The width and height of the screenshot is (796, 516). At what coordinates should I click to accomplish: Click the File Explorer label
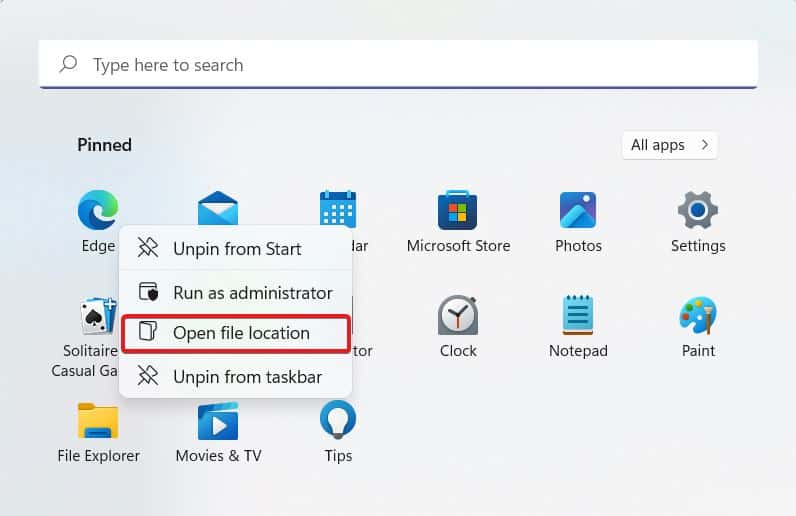coord(98,456)
